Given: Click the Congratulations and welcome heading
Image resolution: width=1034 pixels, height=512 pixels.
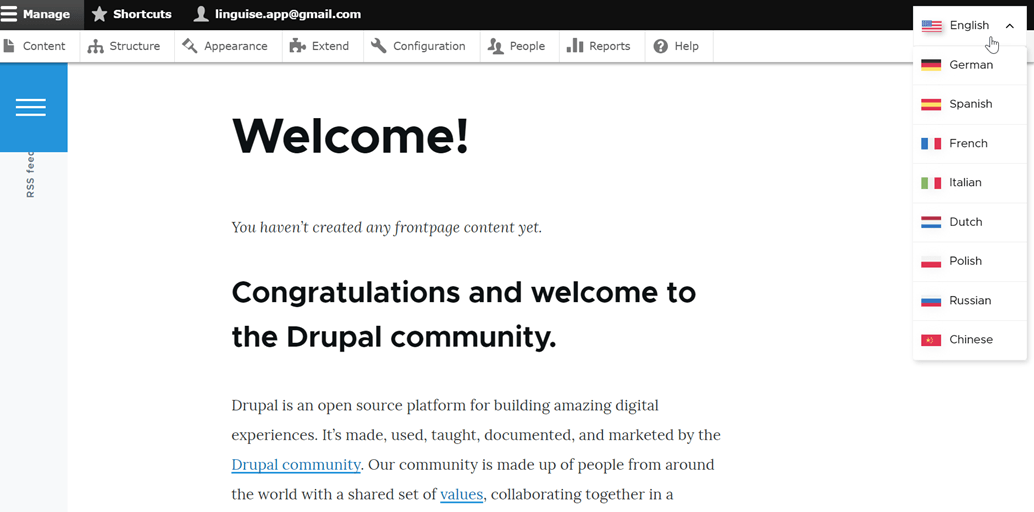Looking at the screenshot, I should coord(464,315).
